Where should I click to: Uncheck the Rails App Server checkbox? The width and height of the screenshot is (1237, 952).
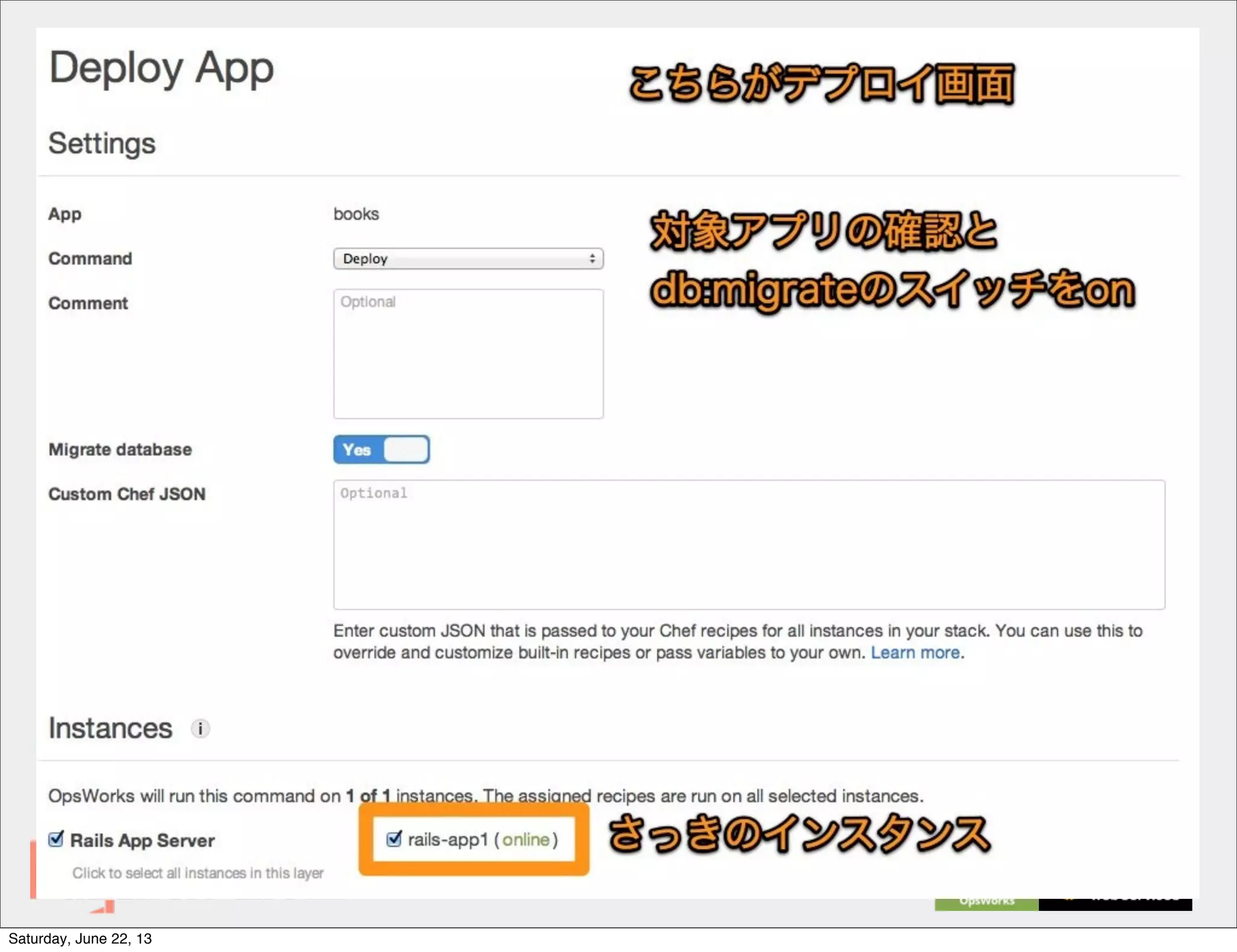click(x=56, y=839)
